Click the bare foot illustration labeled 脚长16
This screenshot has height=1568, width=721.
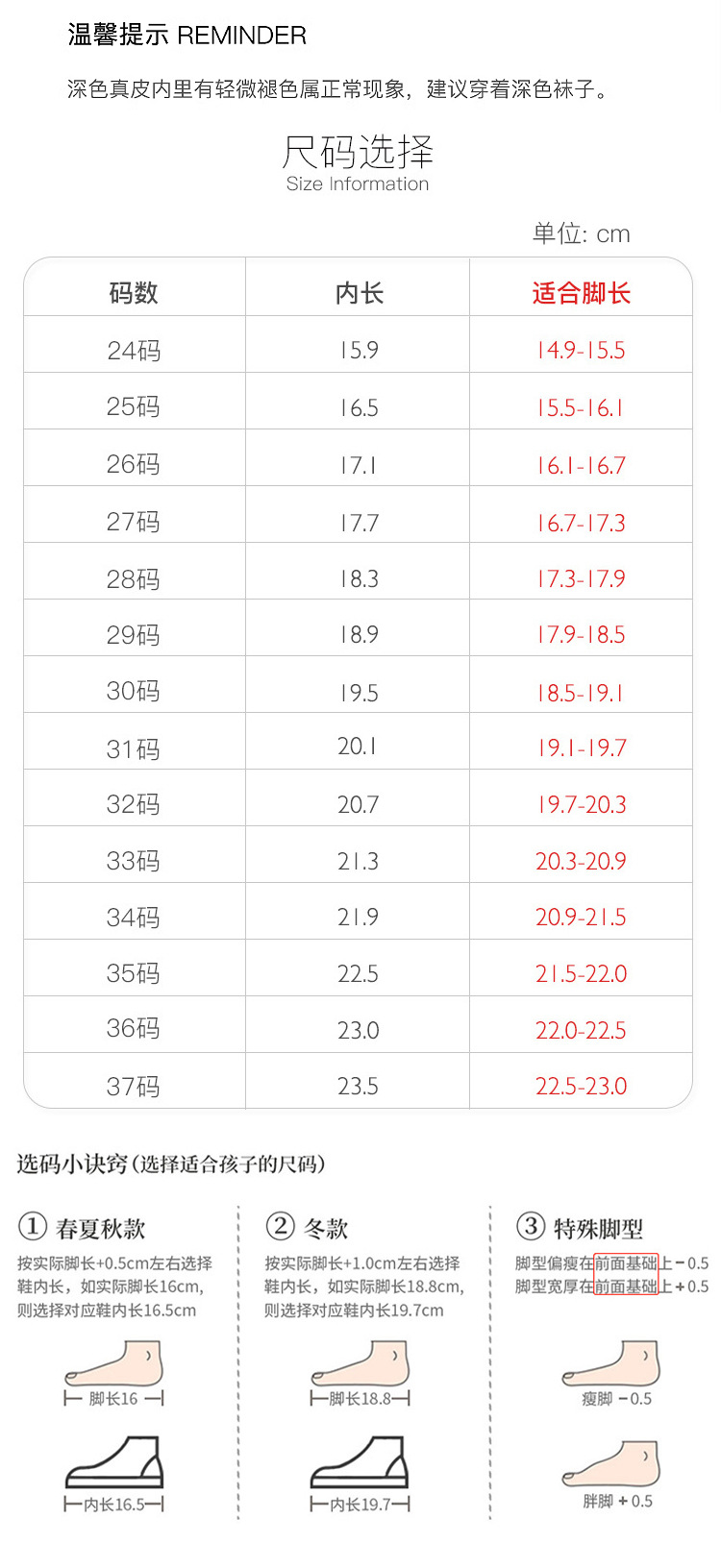pyautogui.click(x=115, y=1364)
